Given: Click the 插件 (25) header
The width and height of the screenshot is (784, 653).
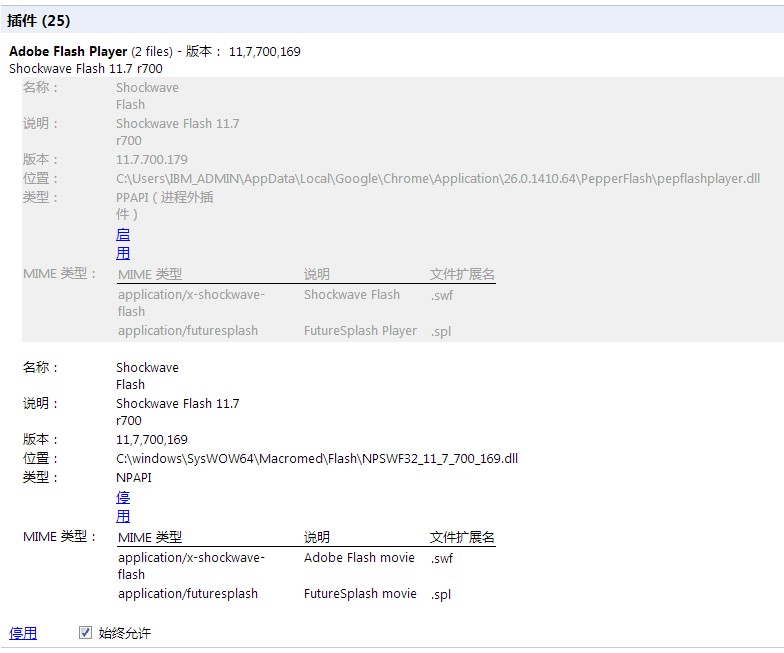Looking at the screenshot, I should pos(38,20).
